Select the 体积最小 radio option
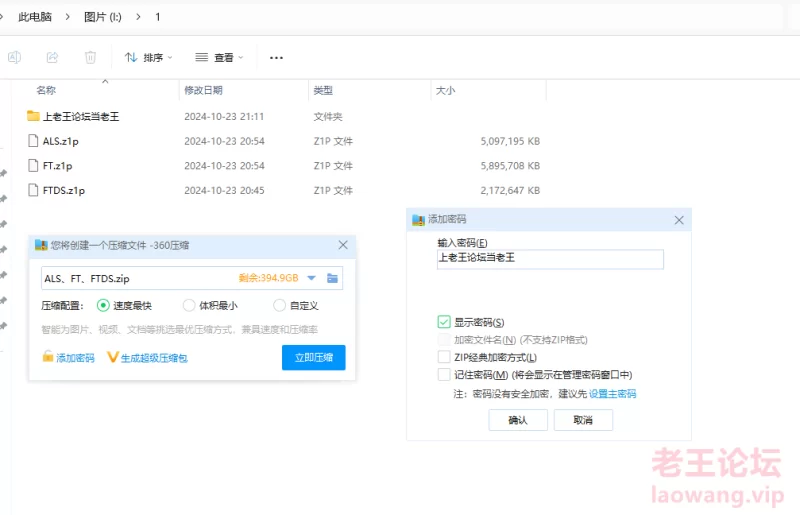The height and width of the screenshot is (515, 800). (x=189, y=305)
